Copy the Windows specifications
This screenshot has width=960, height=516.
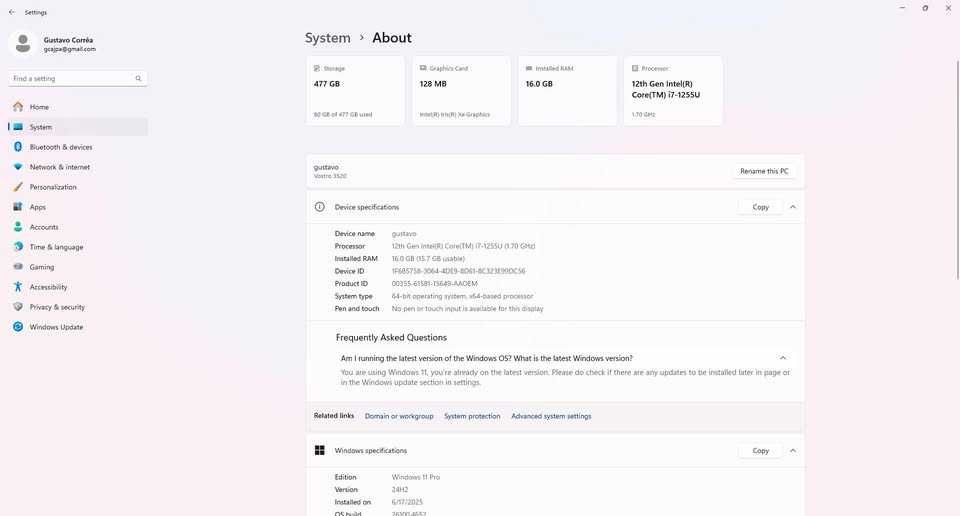pos(760,451)
